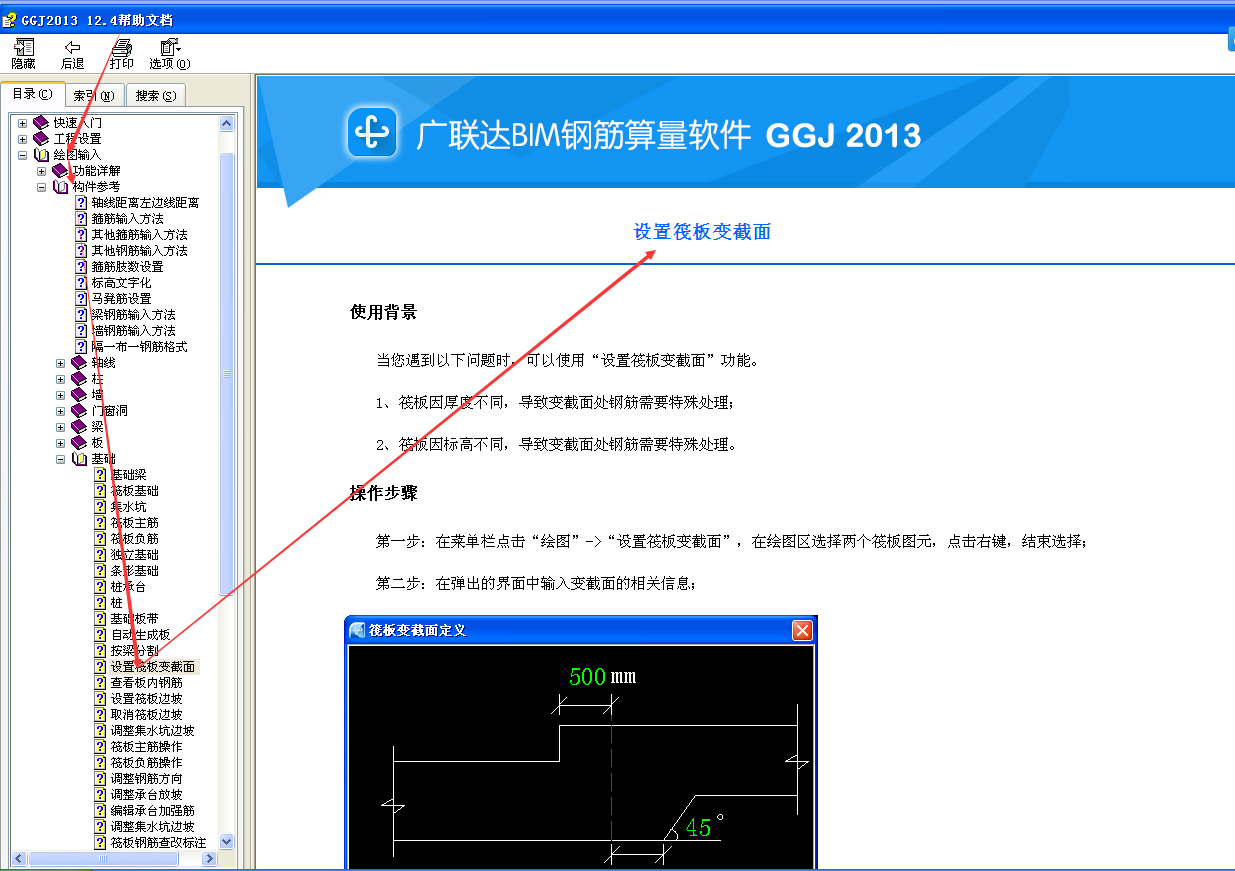Click the tree horizontal scrollbar left arrow

coord(17,858)
